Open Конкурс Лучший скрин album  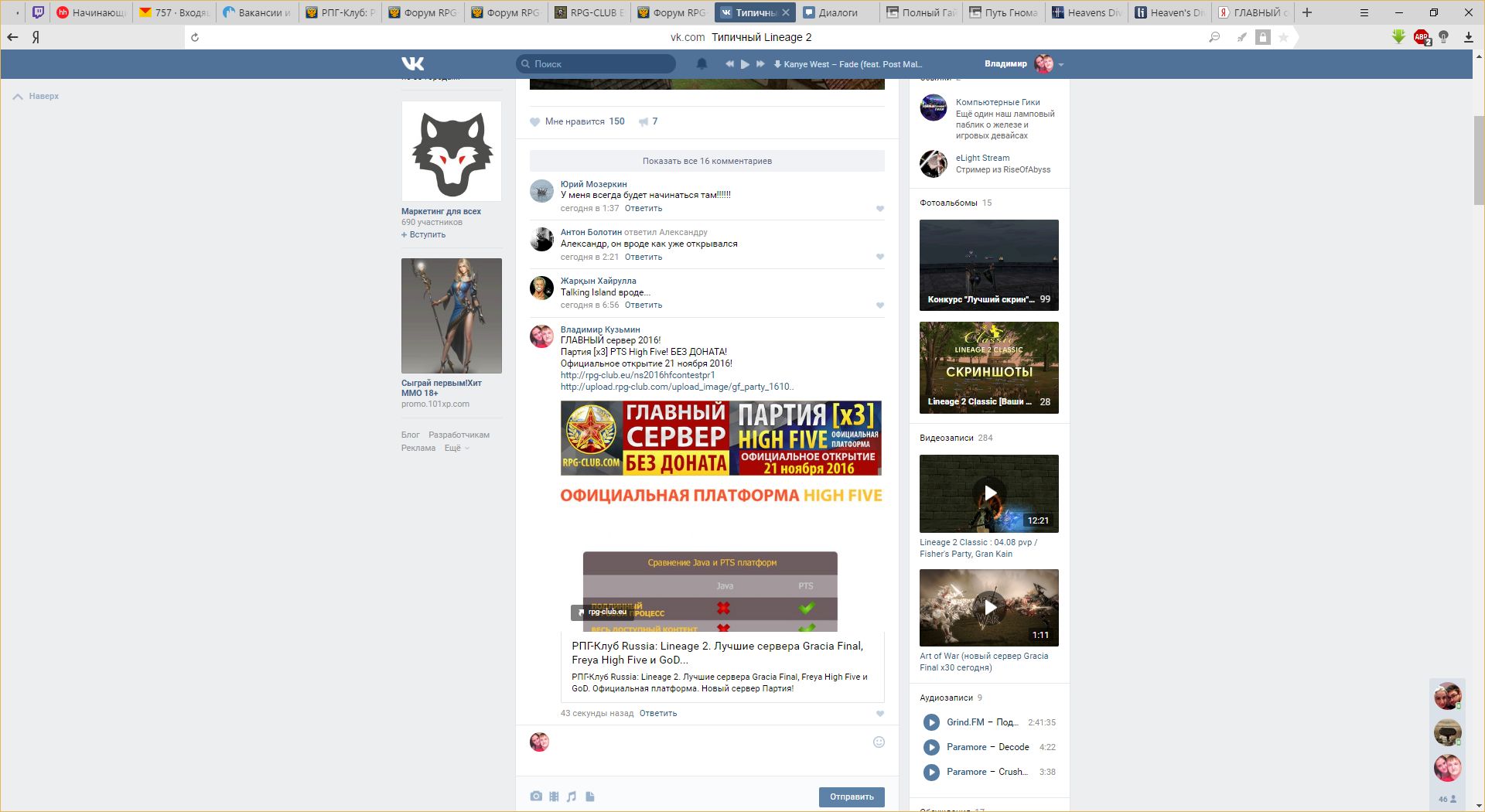[989, 265]
